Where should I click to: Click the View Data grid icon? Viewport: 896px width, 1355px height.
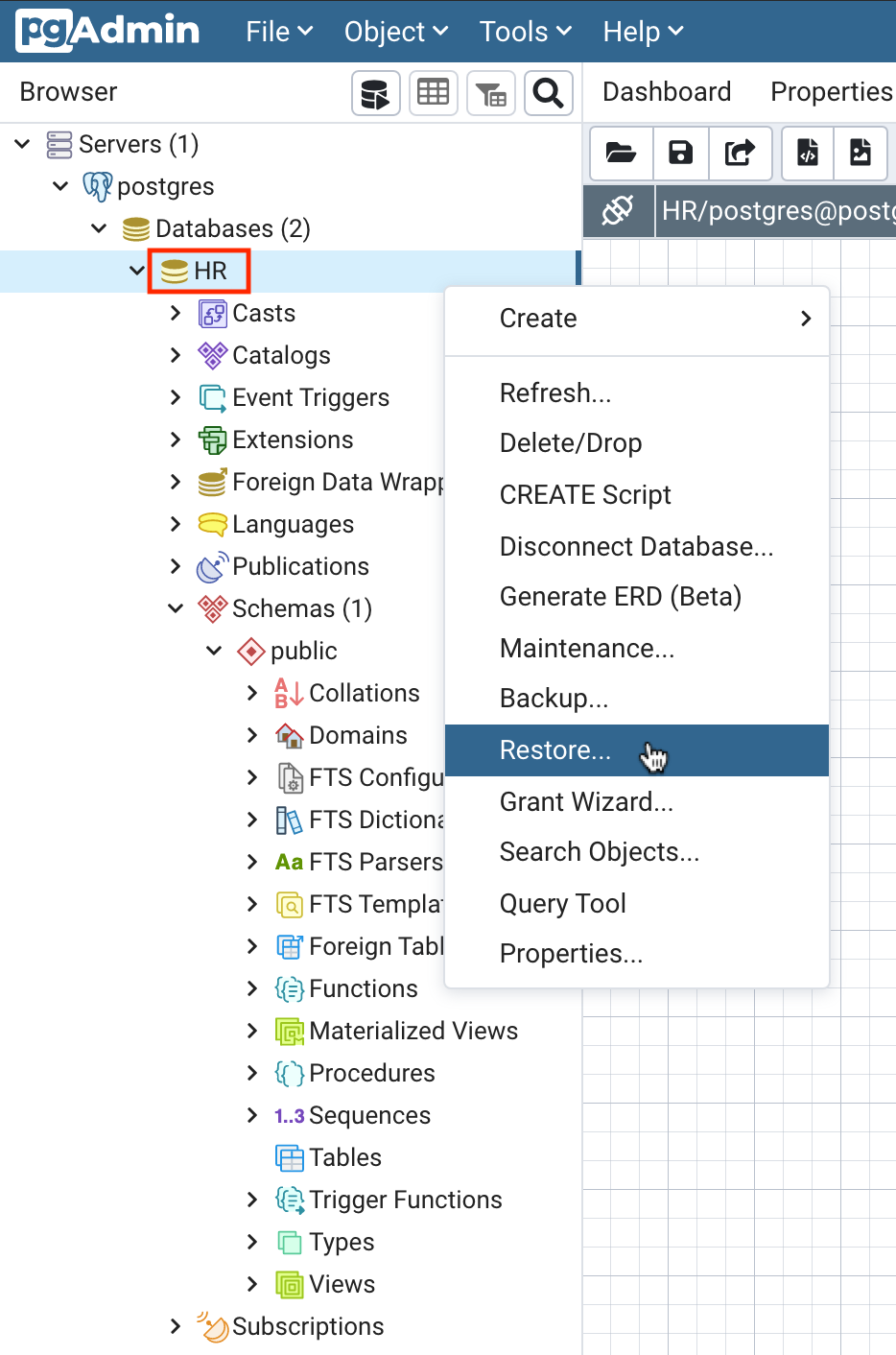[433, 93]
